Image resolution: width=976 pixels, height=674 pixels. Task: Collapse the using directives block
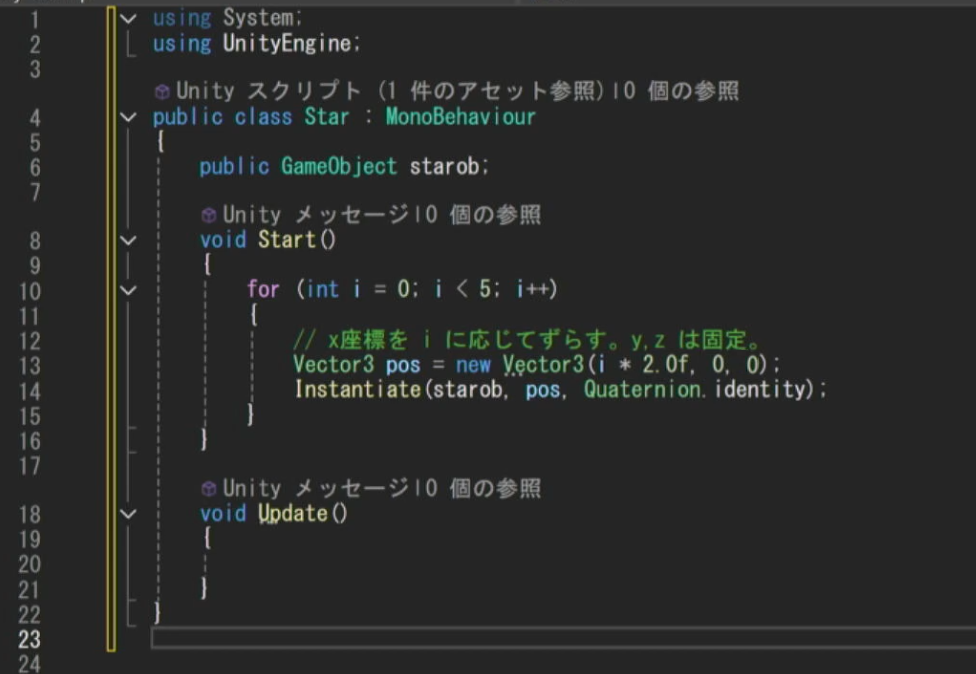[x=127, y=18]
